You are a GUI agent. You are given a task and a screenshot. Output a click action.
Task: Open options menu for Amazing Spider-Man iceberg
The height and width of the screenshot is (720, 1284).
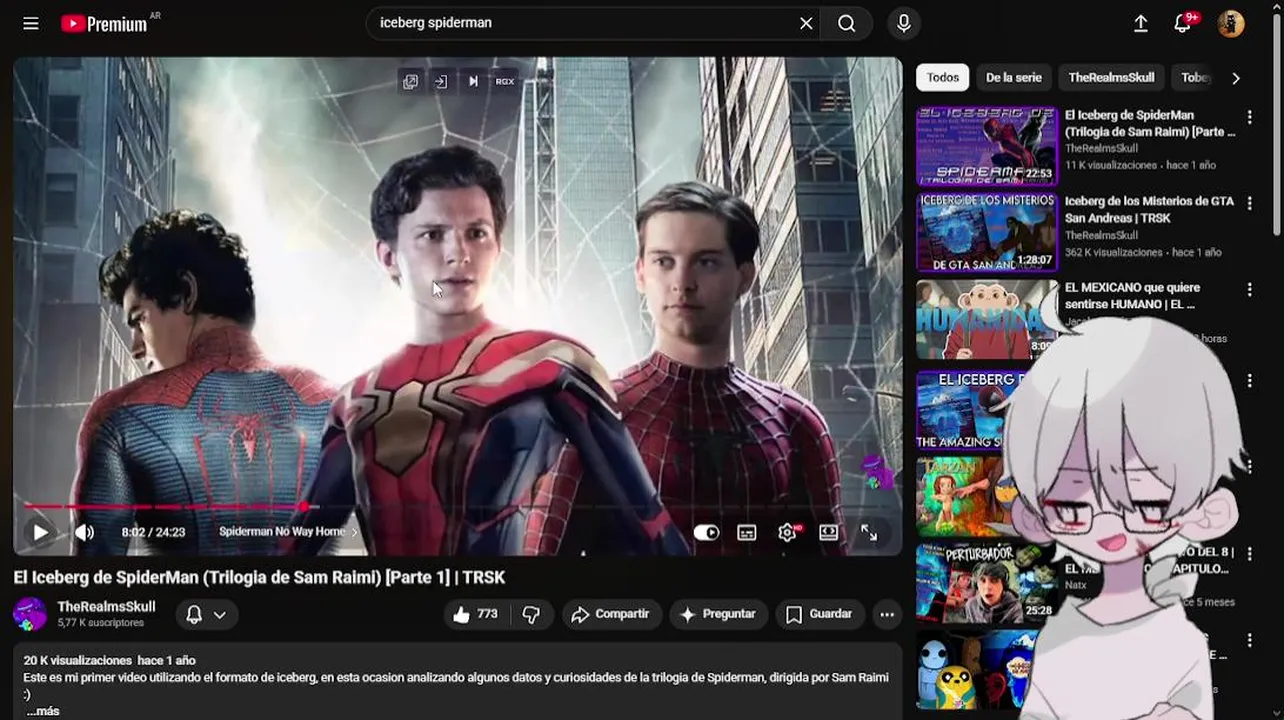pyautogui.click(x=1249, y=380)
